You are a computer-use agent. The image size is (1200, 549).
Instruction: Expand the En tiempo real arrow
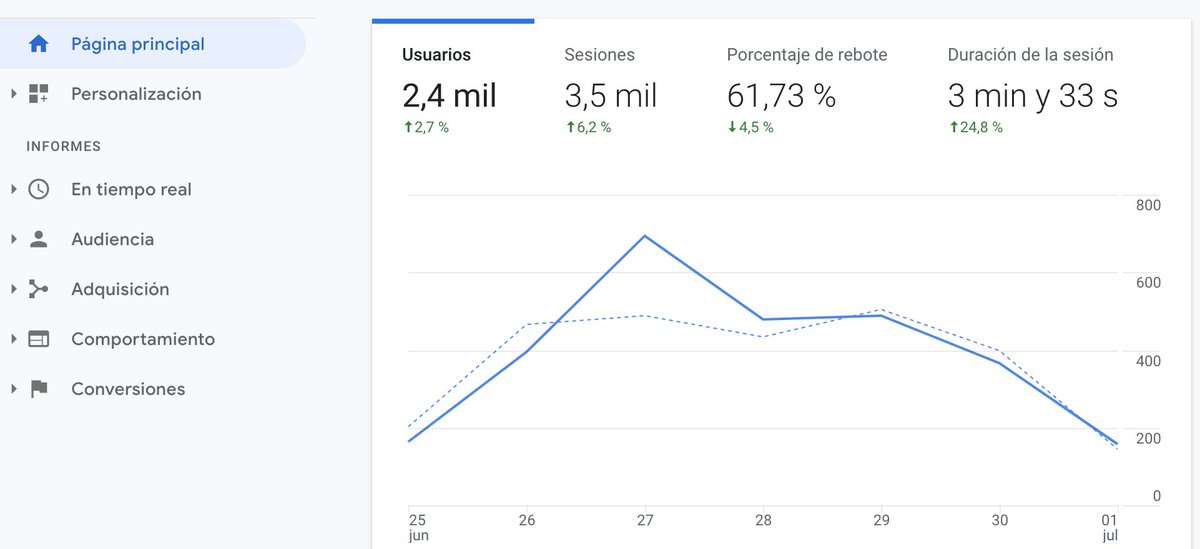(x=14, y=189)
